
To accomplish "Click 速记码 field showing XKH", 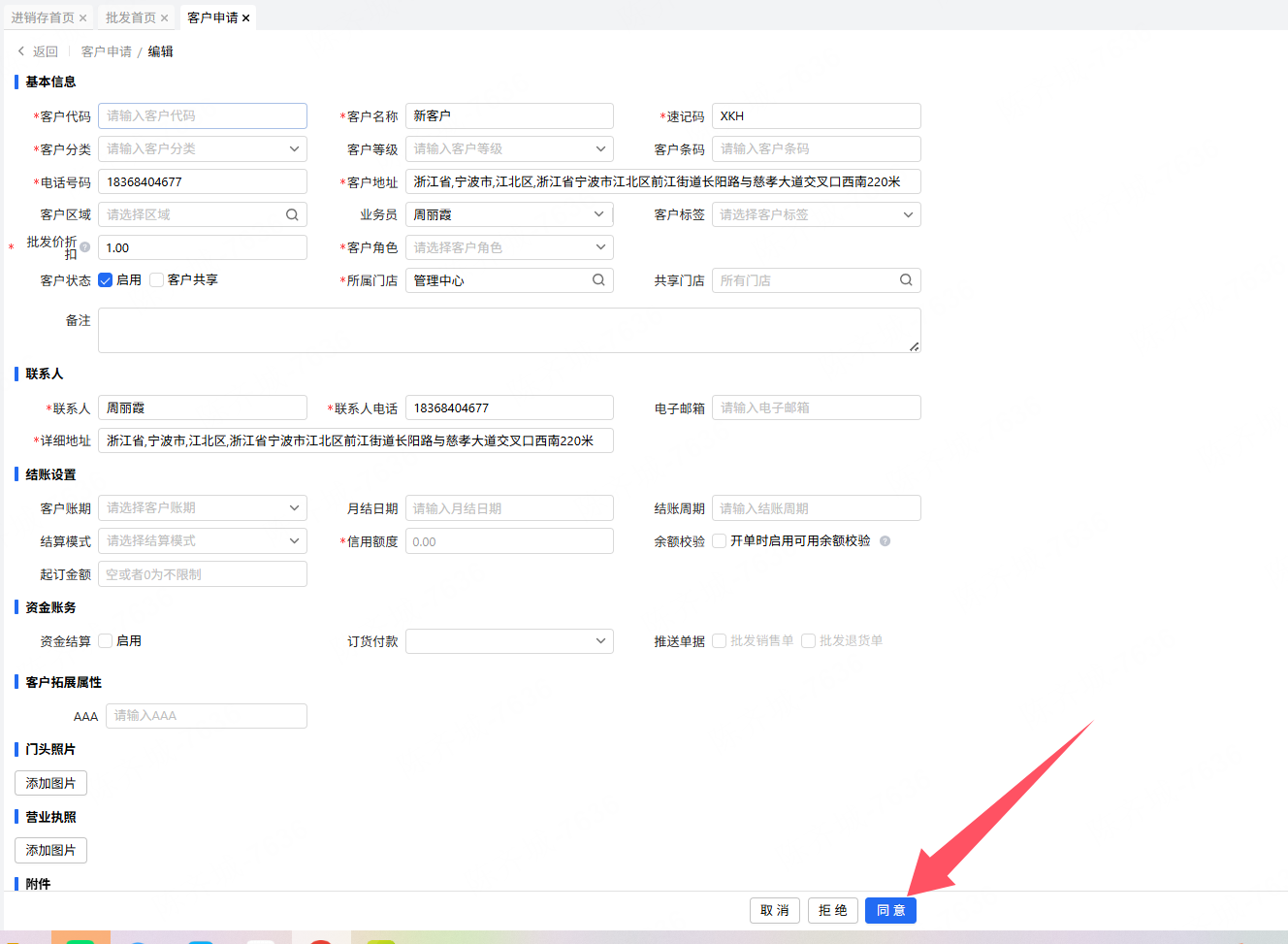I will point(817,115).
